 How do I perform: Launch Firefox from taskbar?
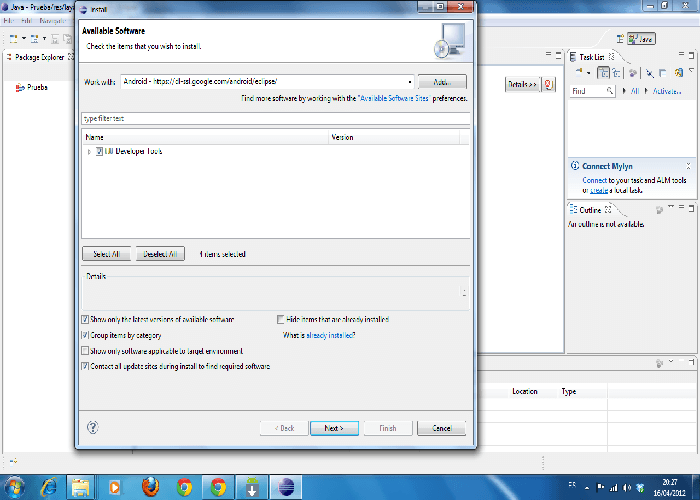tap(150, 488)
